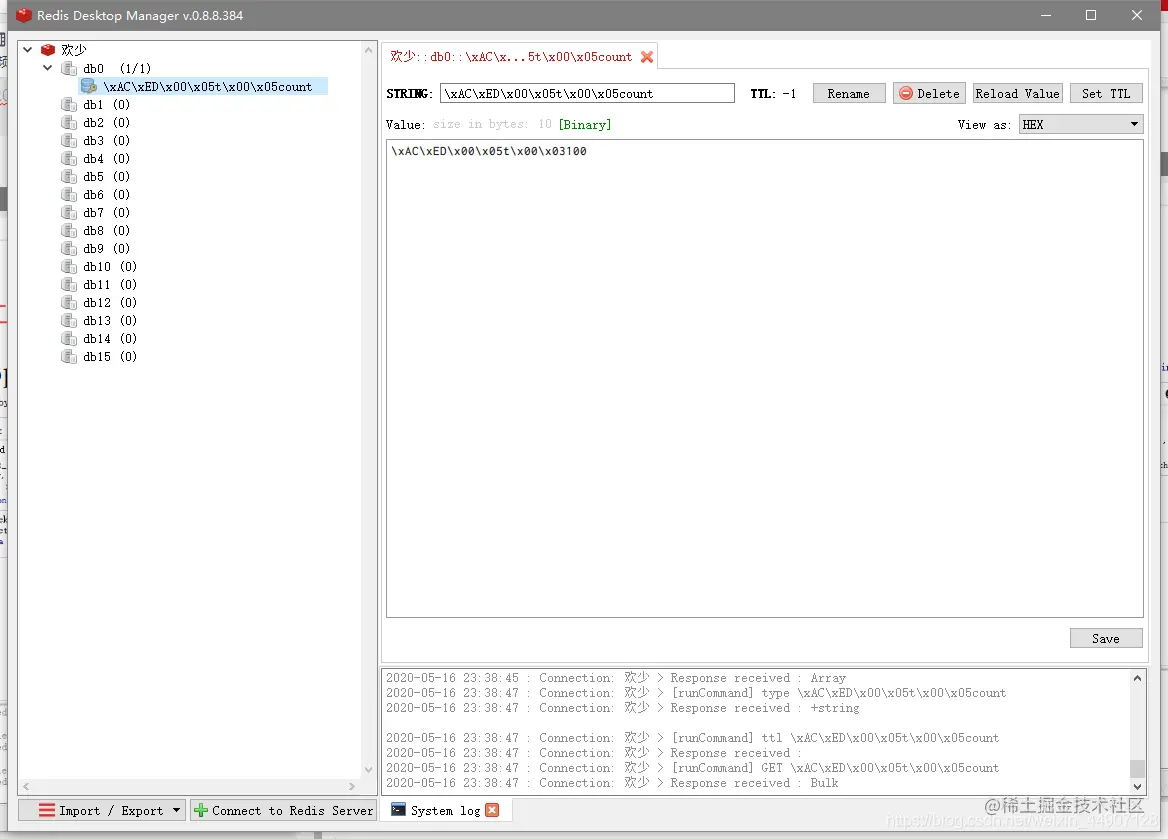This screenshot has height=839, width=1168.
Task: Click the db11 database icon
Action: [69, 285]
